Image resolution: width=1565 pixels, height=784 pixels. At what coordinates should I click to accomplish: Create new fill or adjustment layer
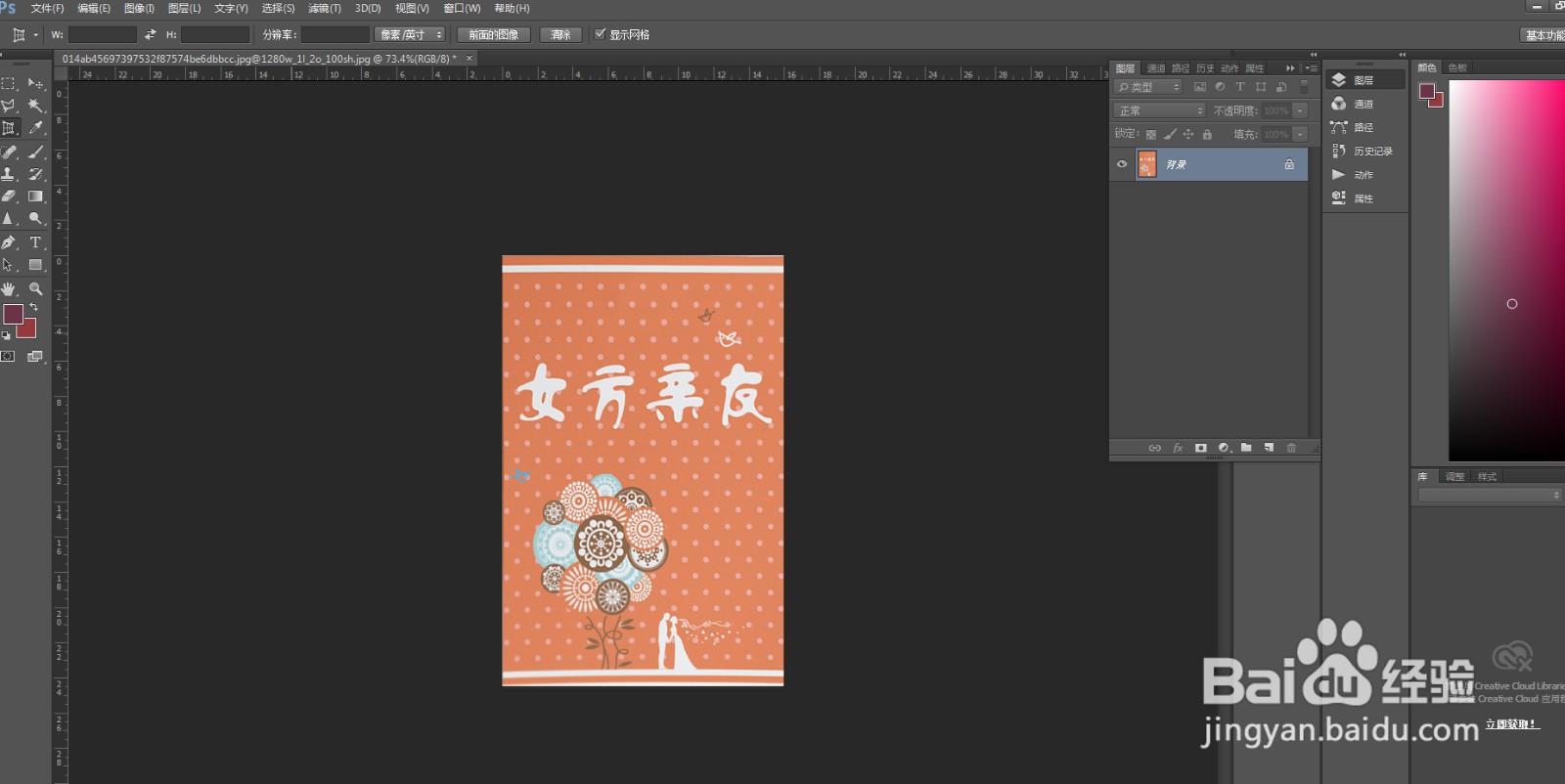1224,448
